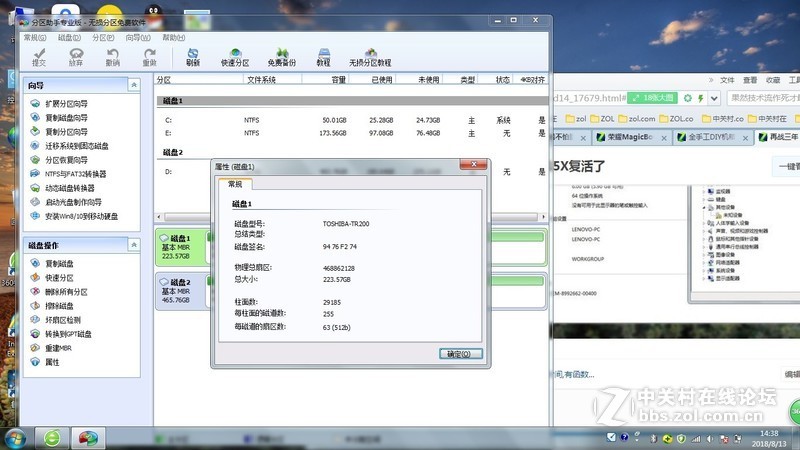Screen dimensions: 800x450
Task: Open the 常规(G) menu
Action: 35,38
